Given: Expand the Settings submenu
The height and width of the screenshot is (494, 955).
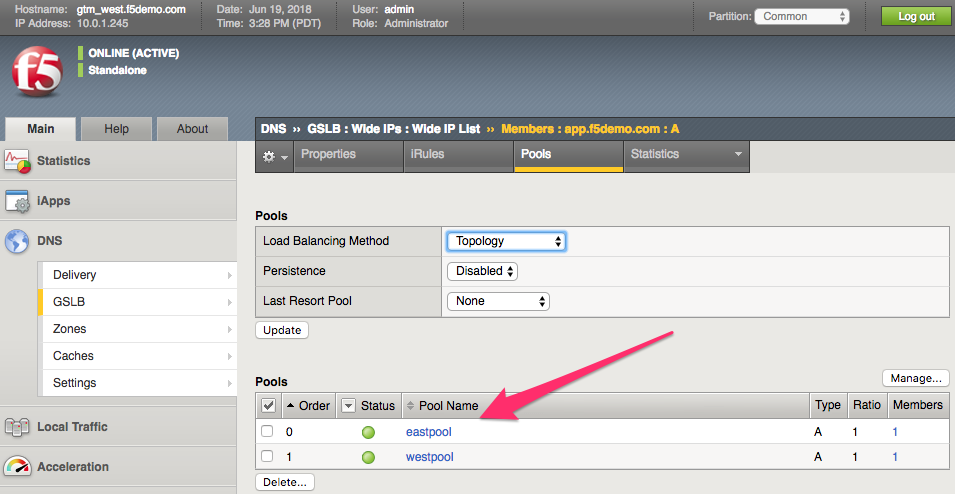Looking at the screenshot, I should click(230, 383).
